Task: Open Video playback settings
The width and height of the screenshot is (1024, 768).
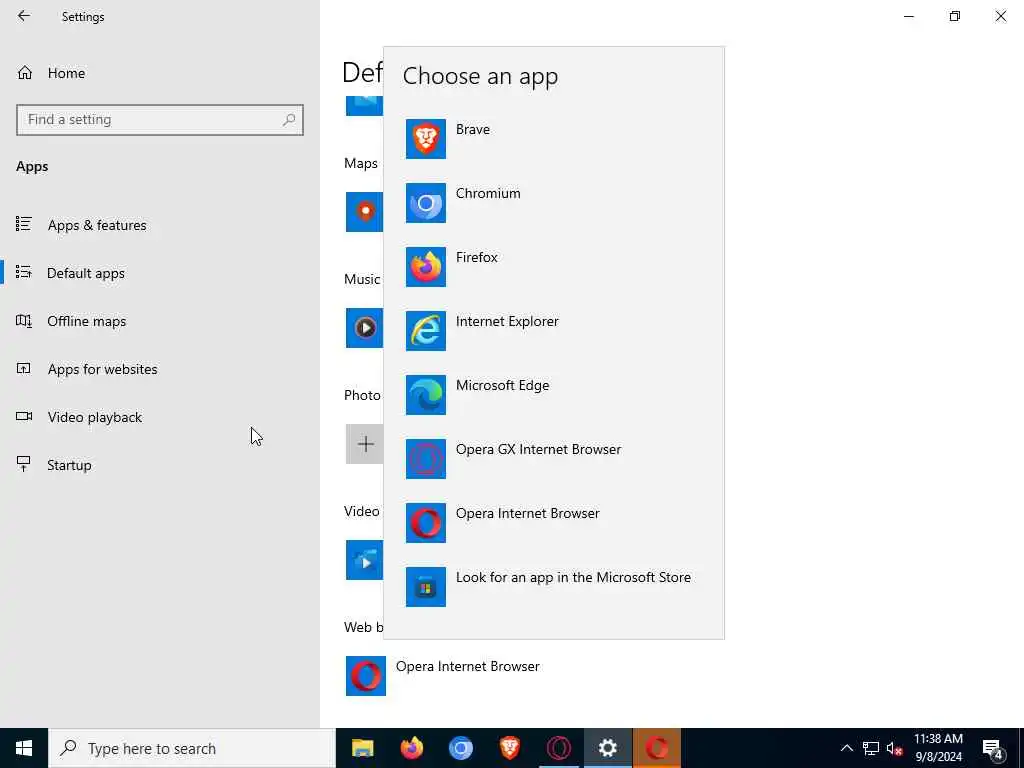Action: tap(160, 417)
